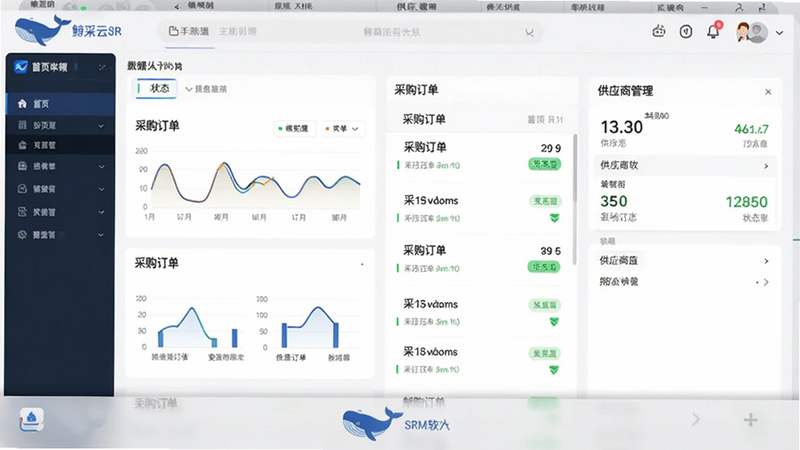Focus the top search input field

click(349, 32)
